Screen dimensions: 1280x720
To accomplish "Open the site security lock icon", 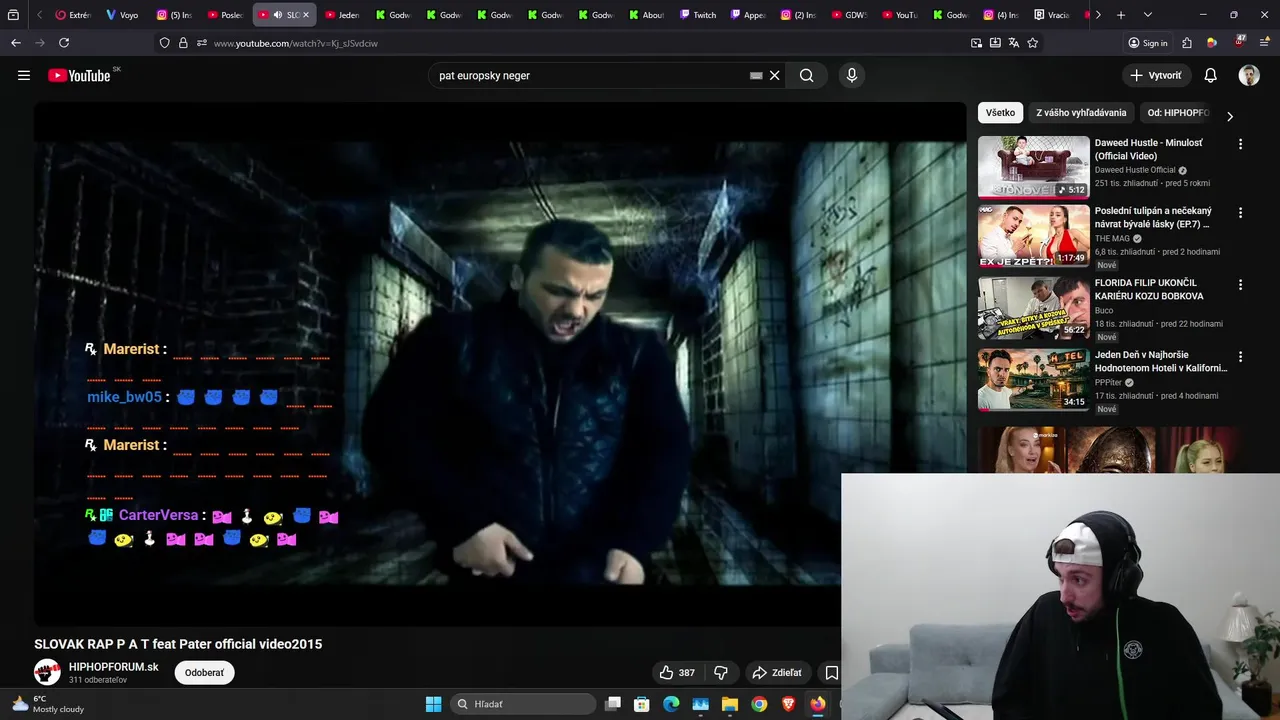I will [183, 43].
